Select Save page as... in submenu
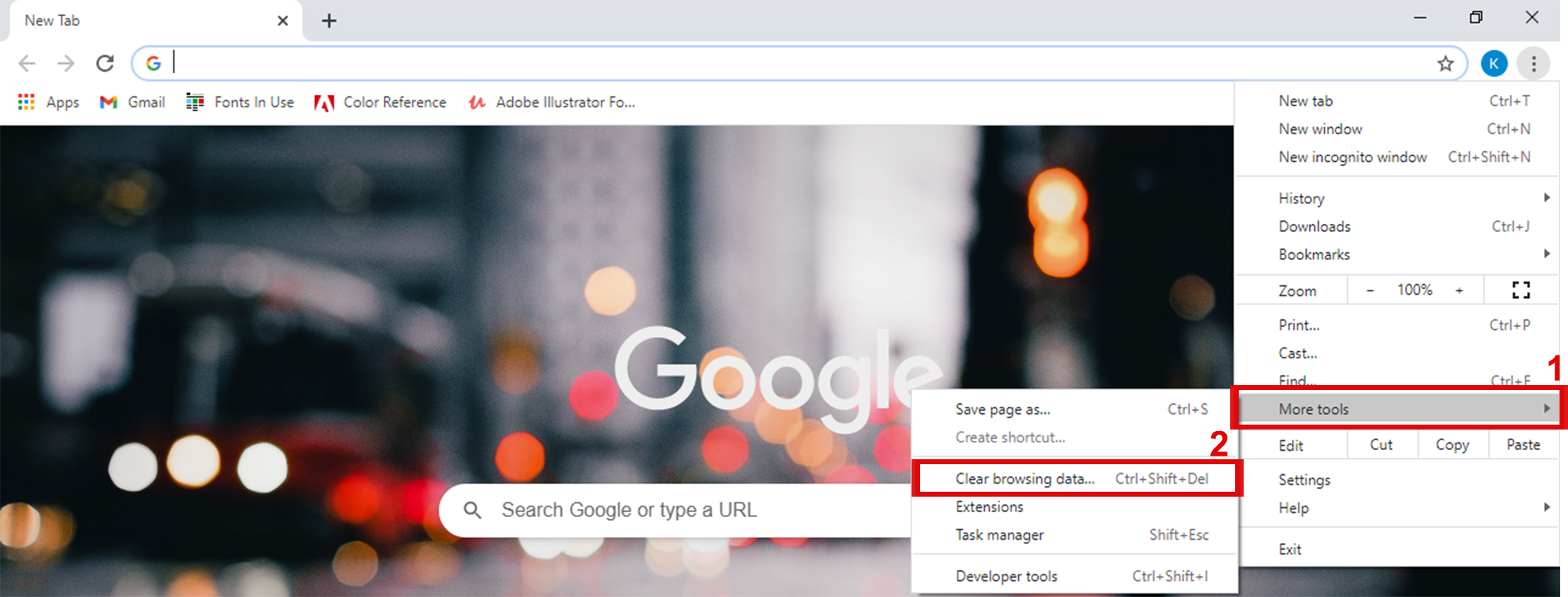This screenshot has width=1568, height=597. click(1075, 409)
